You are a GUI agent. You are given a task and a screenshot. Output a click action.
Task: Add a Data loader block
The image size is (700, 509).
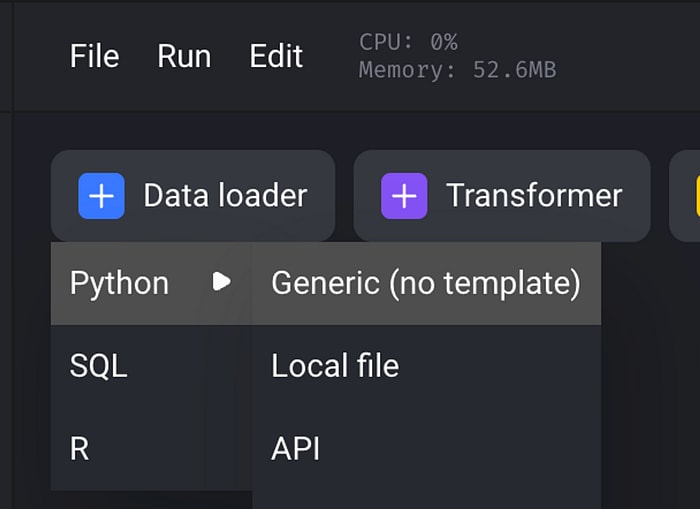tap(193, 196)
